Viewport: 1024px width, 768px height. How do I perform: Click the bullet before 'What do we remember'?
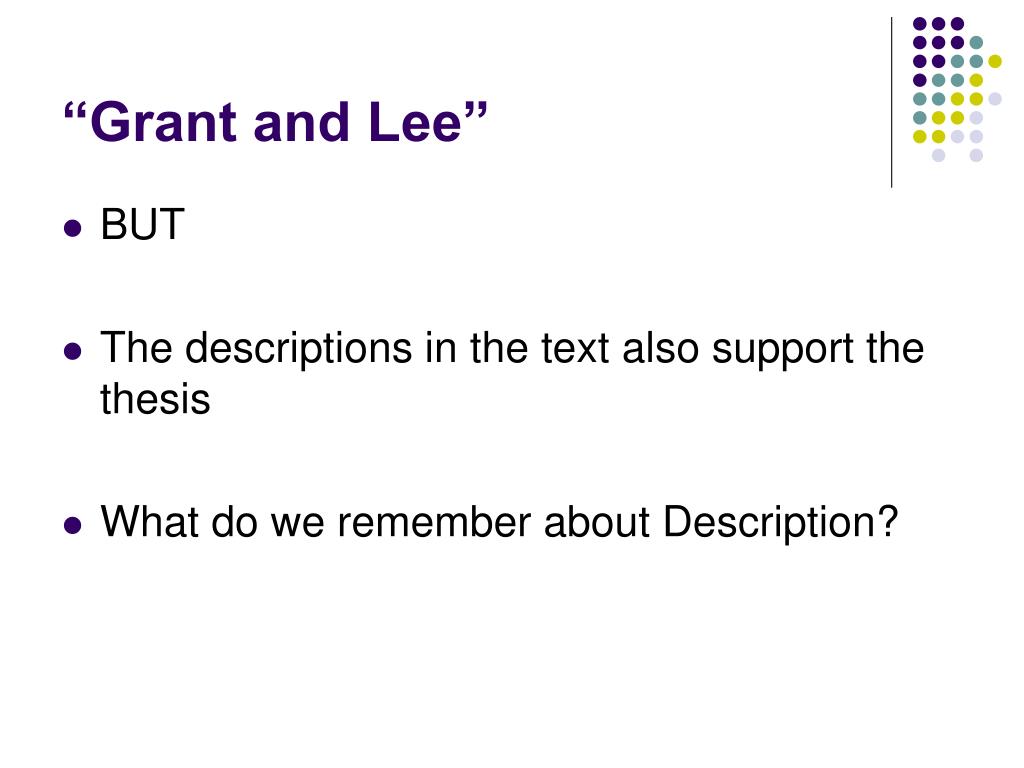point(72,526)
